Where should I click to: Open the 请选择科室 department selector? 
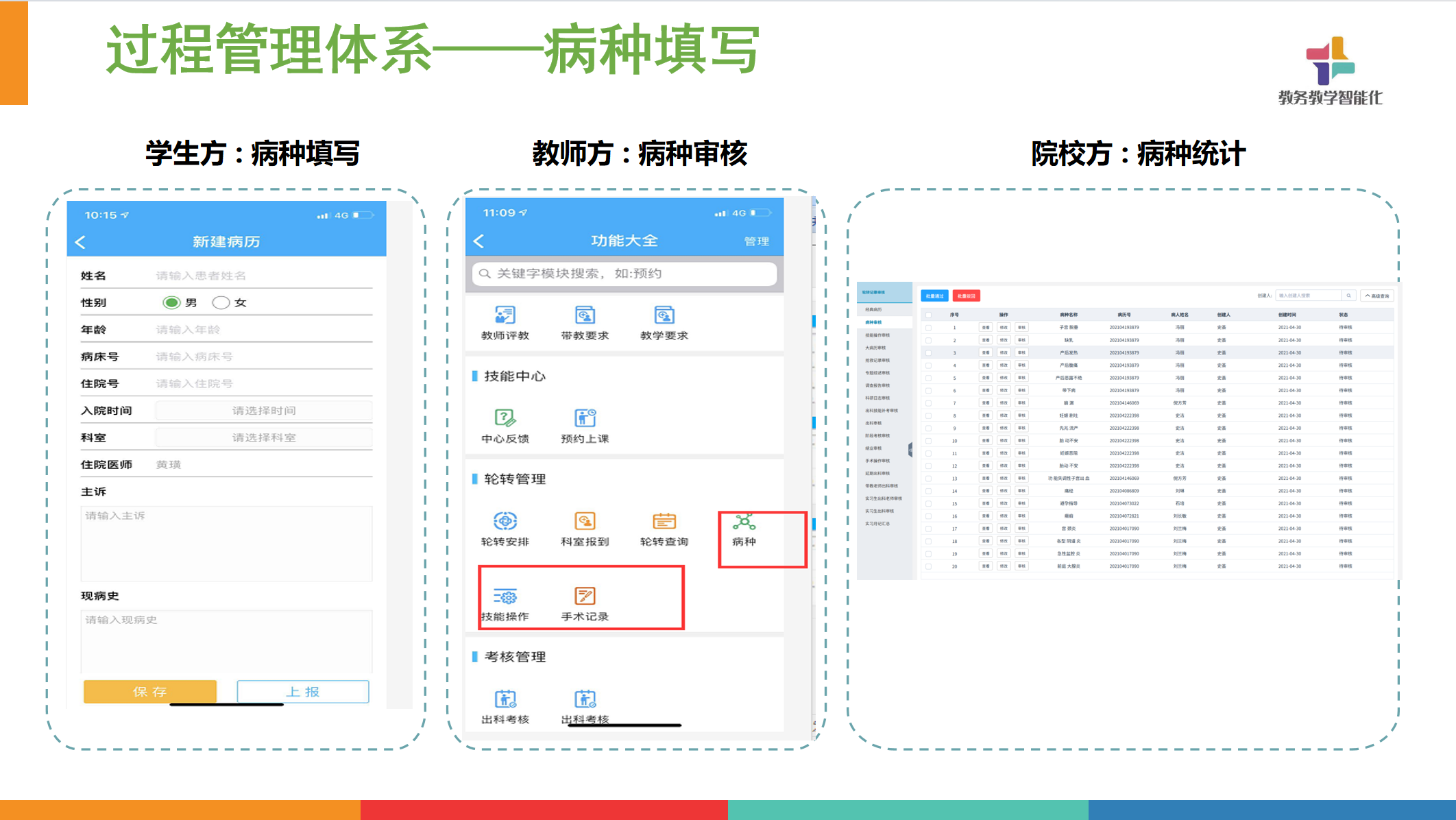point(264,437)
